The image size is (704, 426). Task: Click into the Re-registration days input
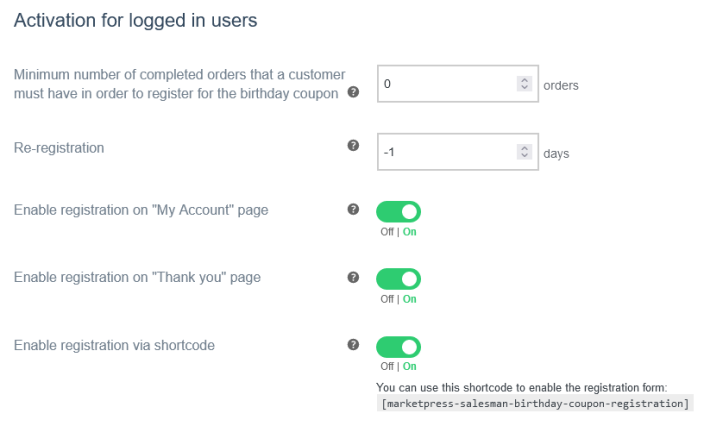coord(445,153)
